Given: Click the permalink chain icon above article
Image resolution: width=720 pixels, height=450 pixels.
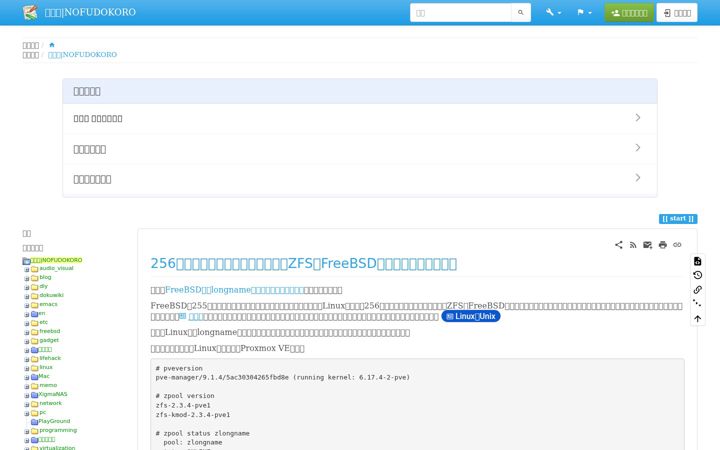Looking at the screenshot, I should coord(677,245).
